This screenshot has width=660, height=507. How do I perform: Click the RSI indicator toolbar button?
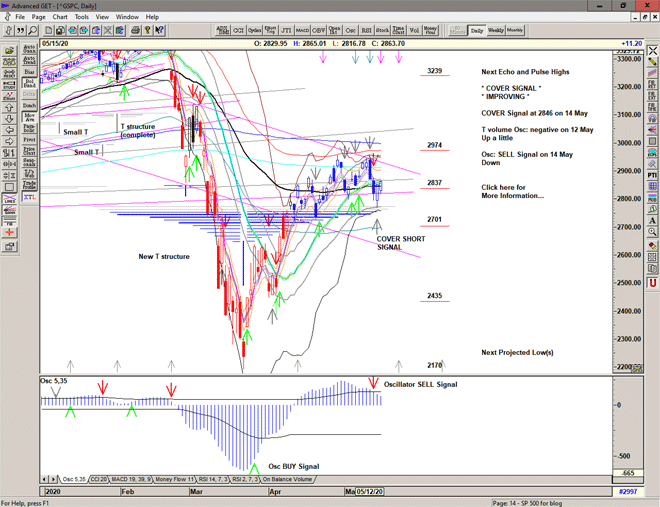tap(366, 30)
